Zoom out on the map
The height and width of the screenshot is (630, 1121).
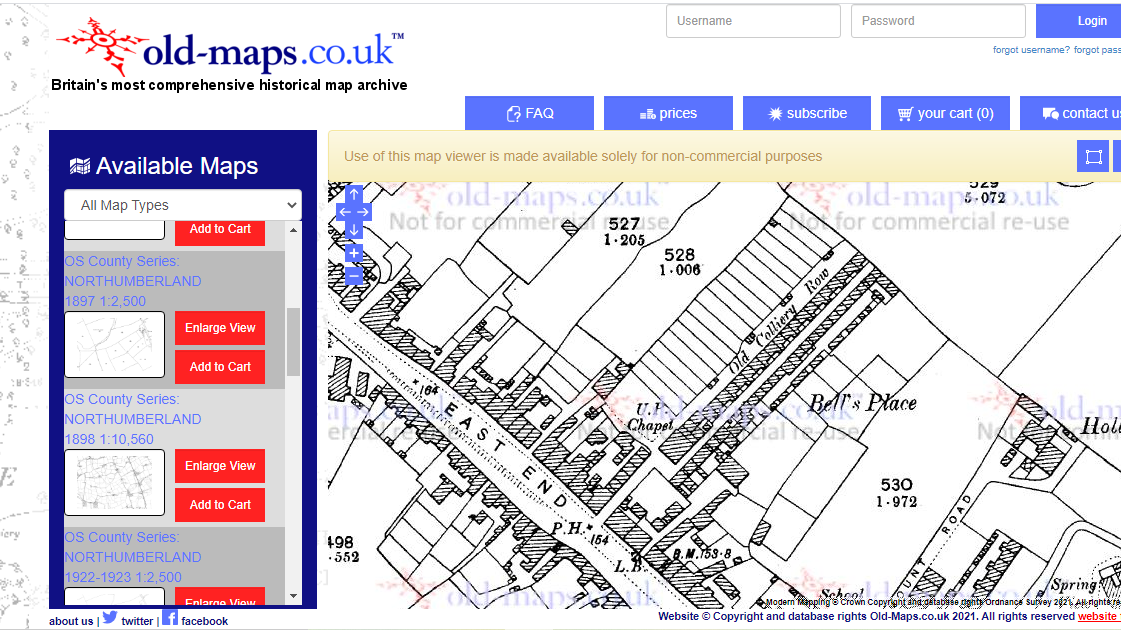tap(354, 275)
